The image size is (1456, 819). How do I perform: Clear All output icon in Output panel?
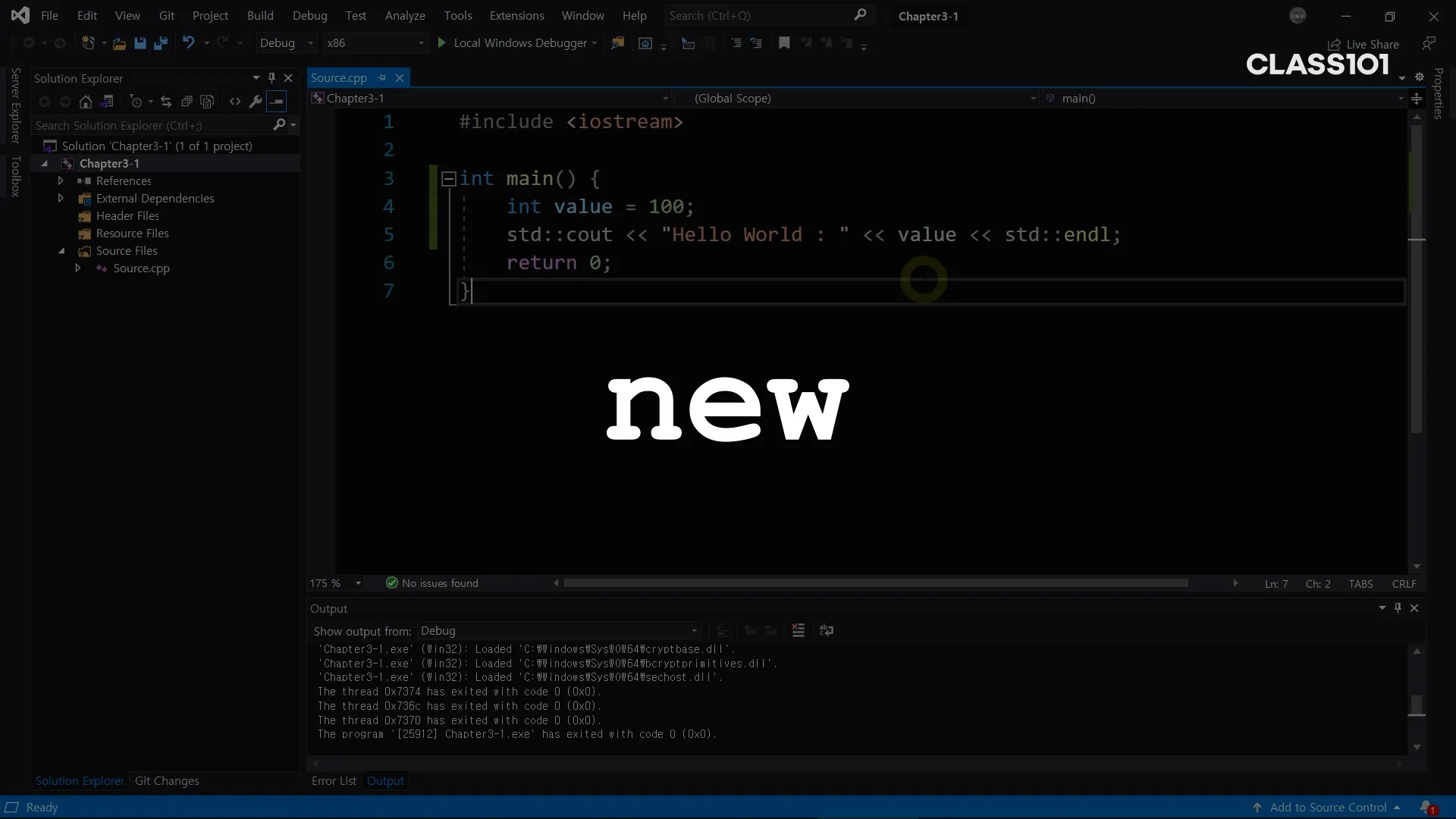pos(798,630)
